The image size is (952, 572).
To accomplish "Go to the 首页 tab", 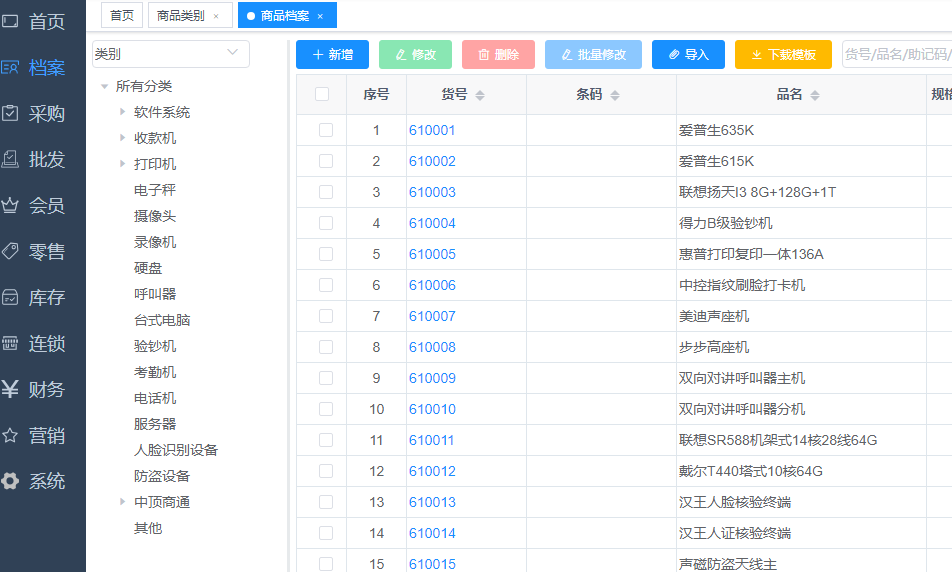I will click(x=122, y=15).
